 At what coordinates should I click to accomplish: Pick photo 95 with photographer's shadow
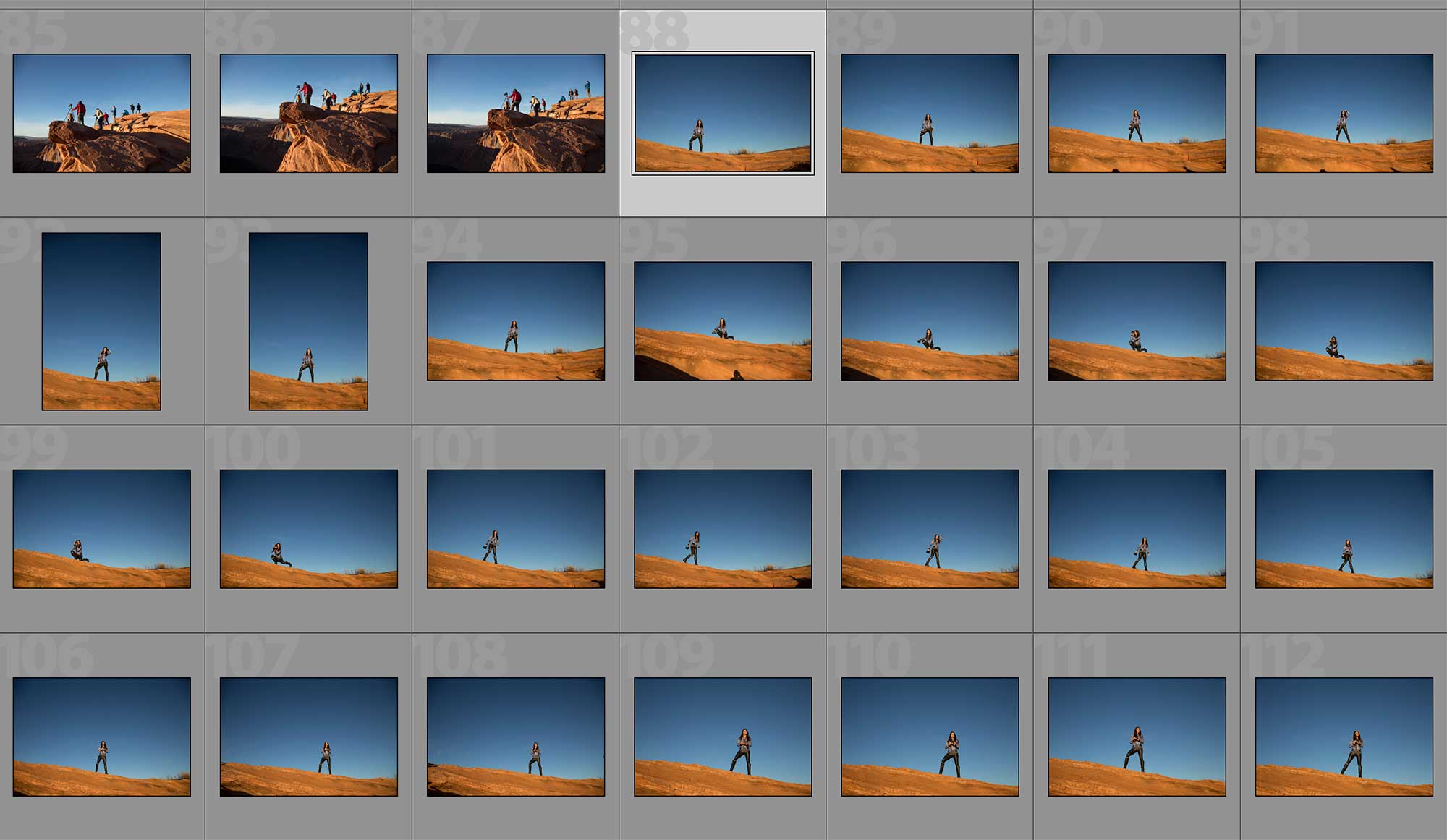tap(723, 321)
